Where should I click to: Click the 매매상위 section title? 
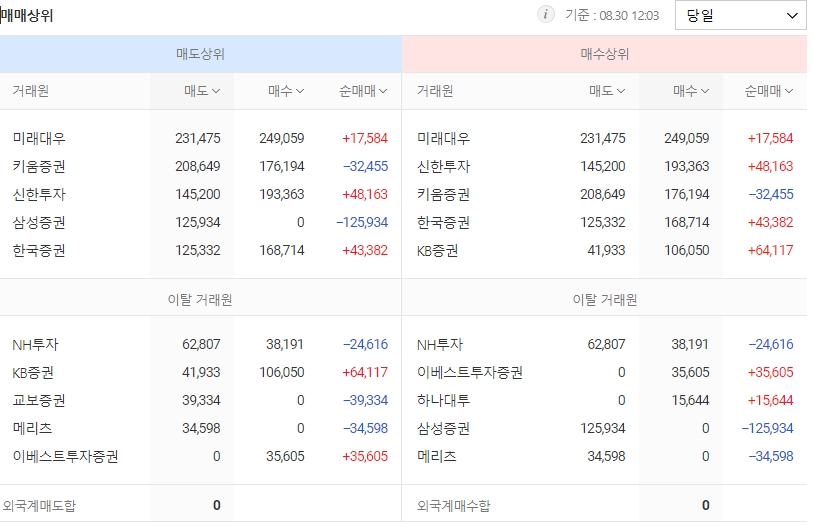pos(27,16)
